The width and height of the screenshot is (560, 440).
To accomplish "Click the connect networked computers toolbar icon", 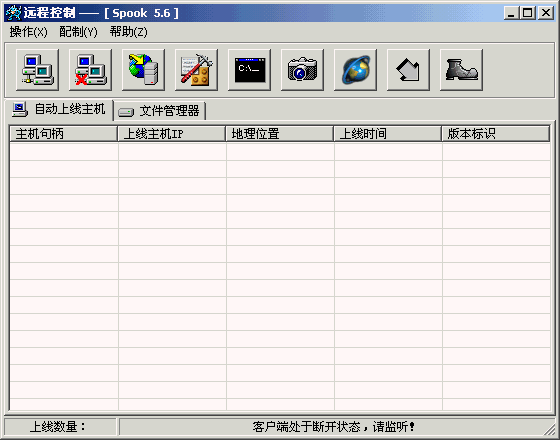I will [38, 70].
